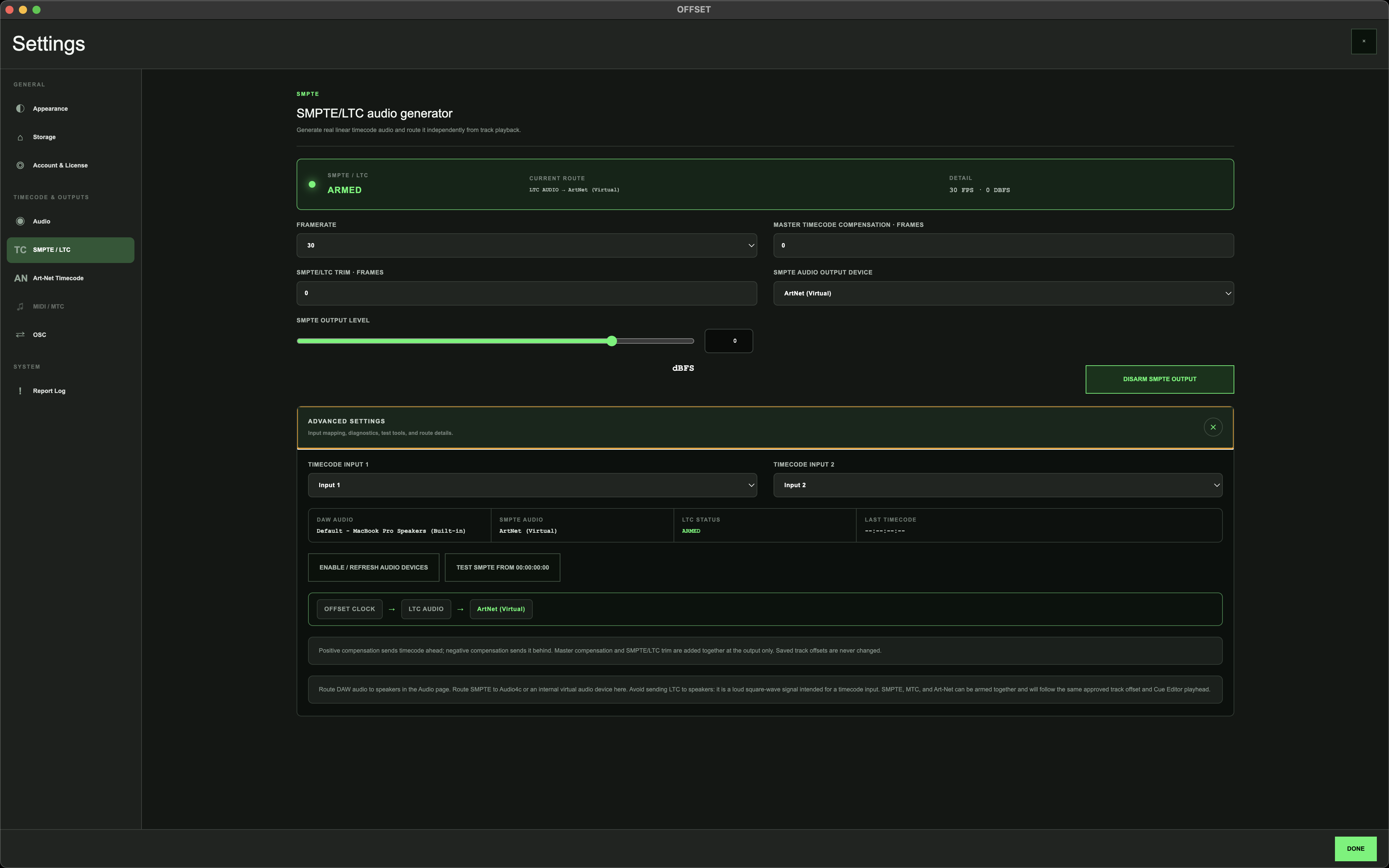
Task: Click the AN icon for Art-Net Timecode
Action: pos(21,279)
